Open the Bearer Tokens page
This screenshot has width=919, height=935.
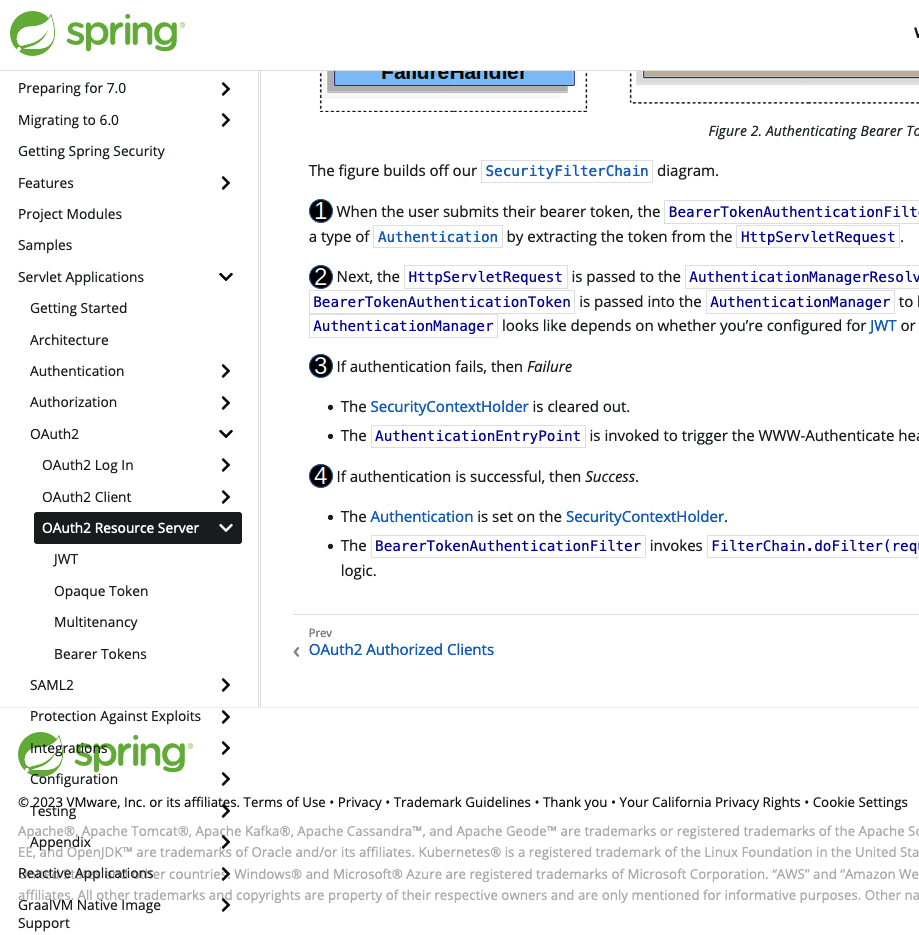coord(102,653)
